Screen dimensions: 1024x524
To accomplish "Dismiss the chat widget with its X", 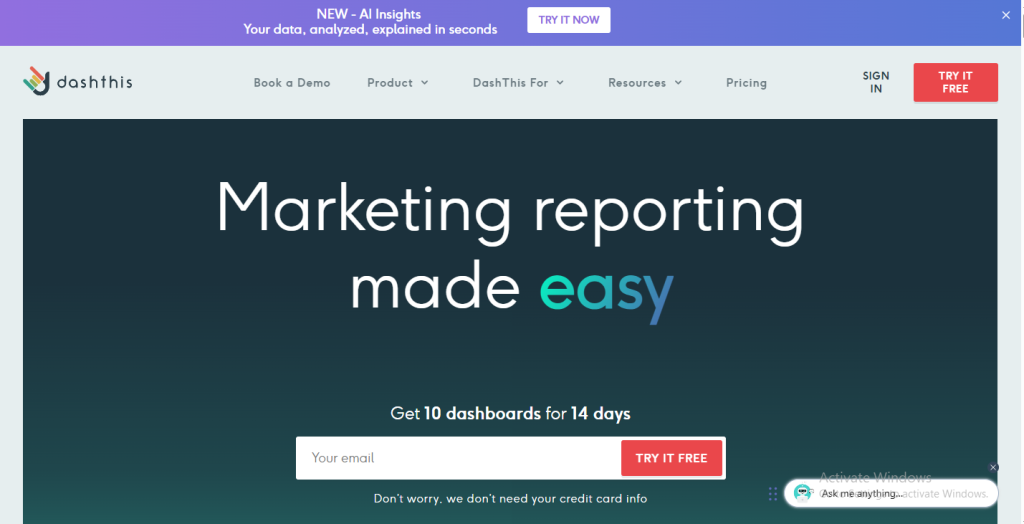I will point(993,467).
